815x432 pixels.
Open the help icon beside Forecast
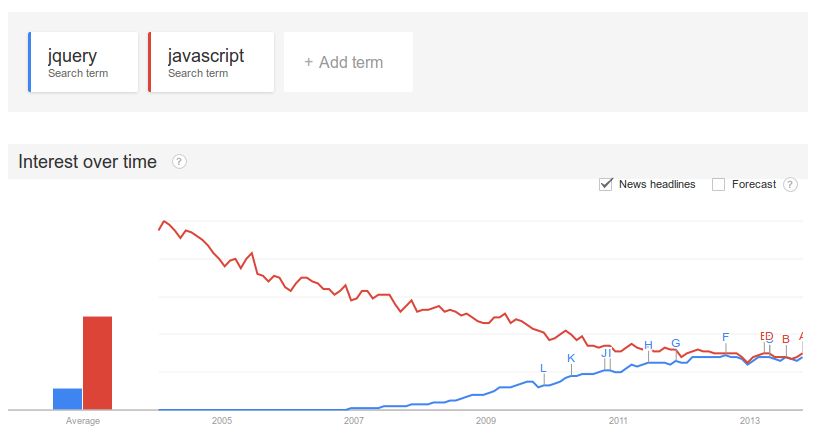[x=790, y=185]
